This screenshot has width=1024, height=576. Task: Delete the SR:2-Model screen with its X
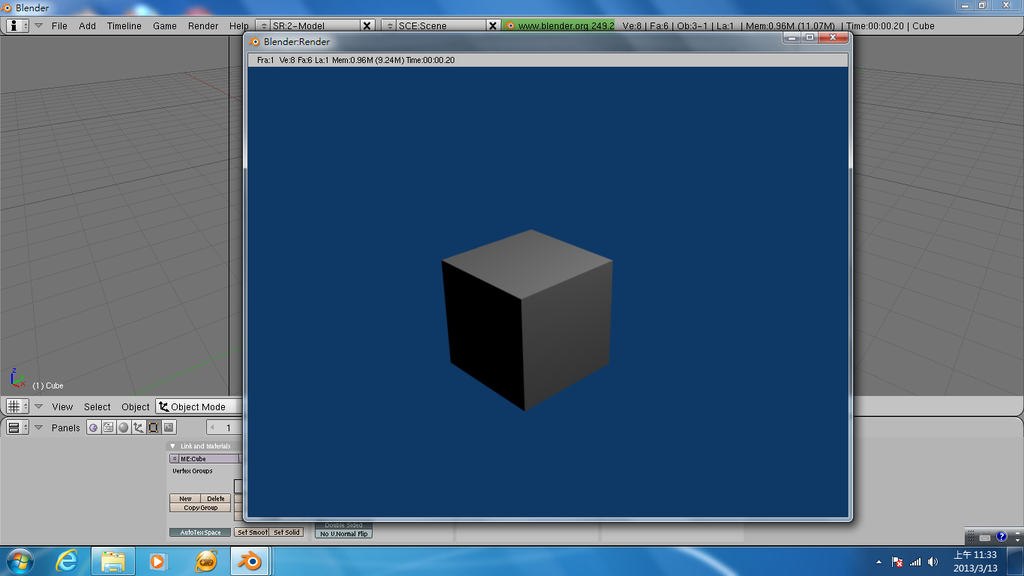pos(367,26)
